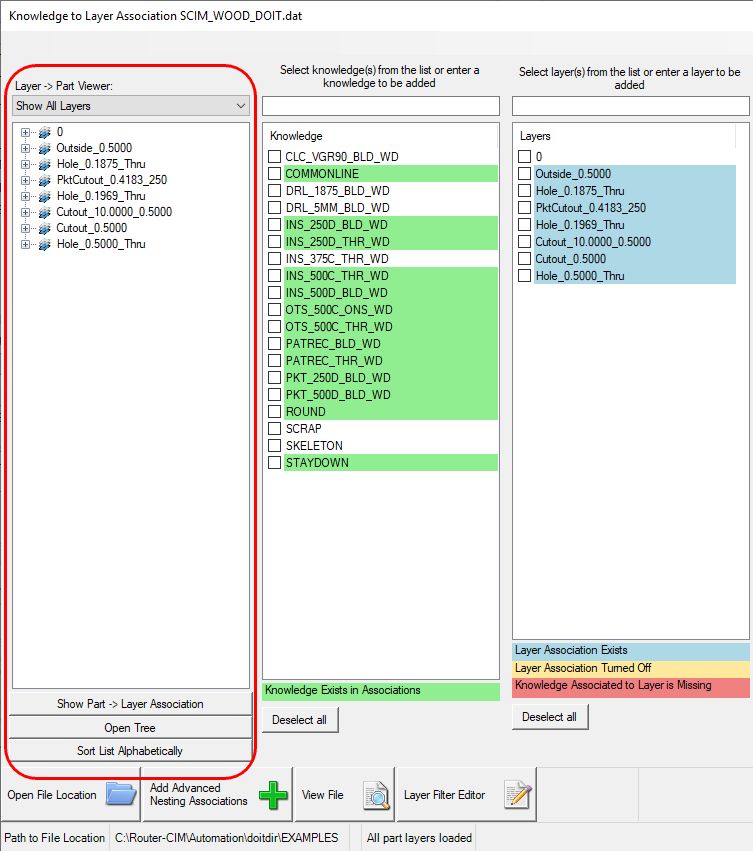Screen dimensions: 753x851
Task: Select the Outside_0.5000 layer icon in tree
Action: coord(44,148)
